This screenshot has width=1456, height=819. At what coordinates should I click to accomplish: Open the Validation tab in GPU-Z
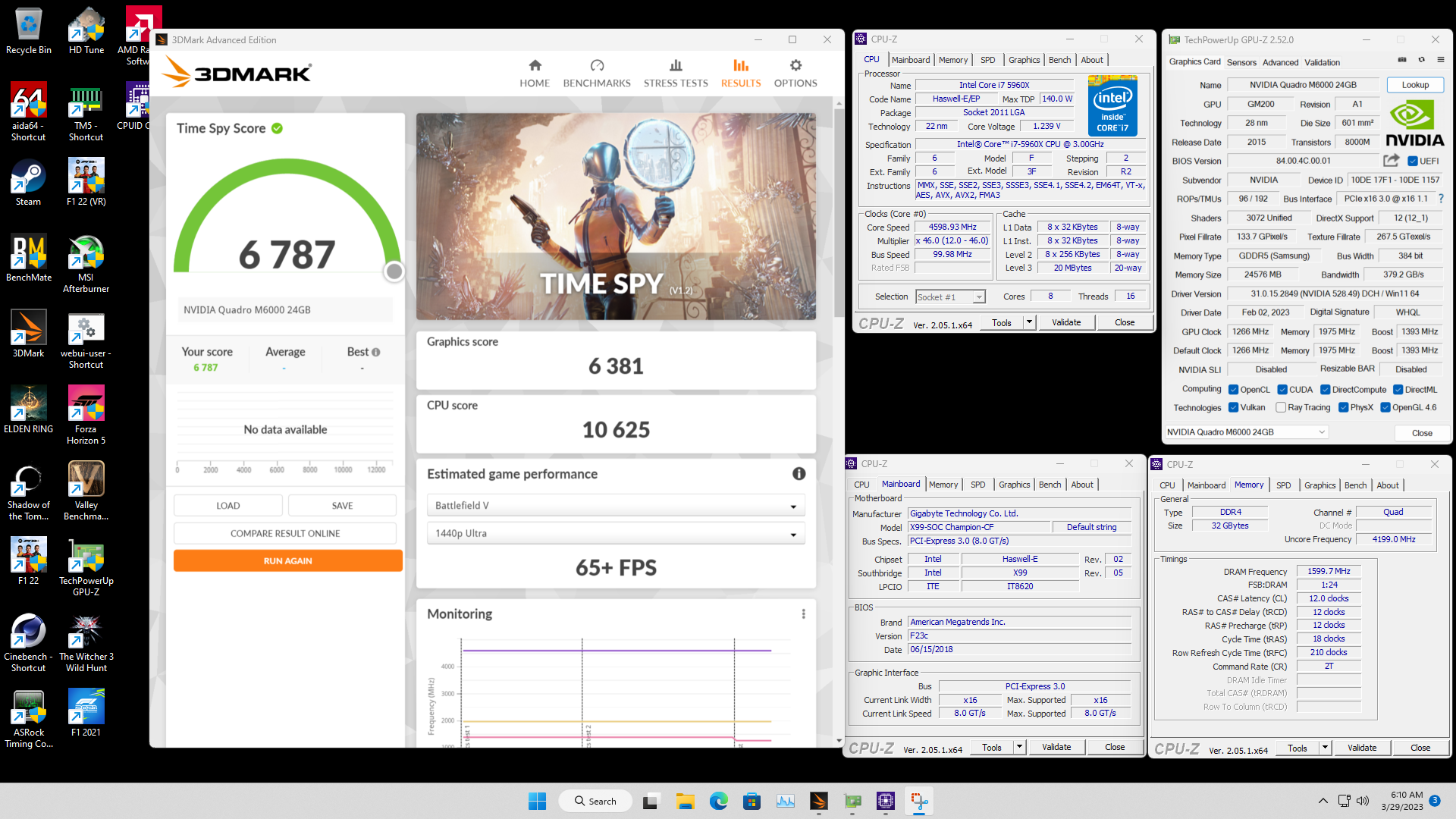coord(1322,62)
